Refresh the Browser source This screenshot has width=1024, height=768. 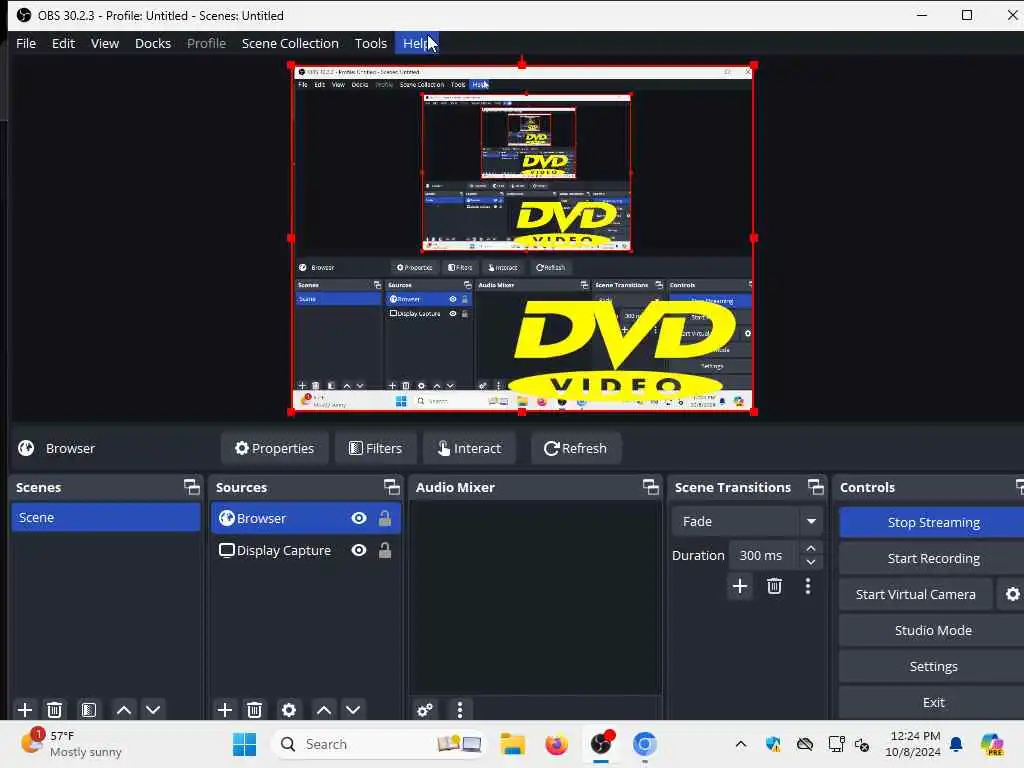pos(575,448)
